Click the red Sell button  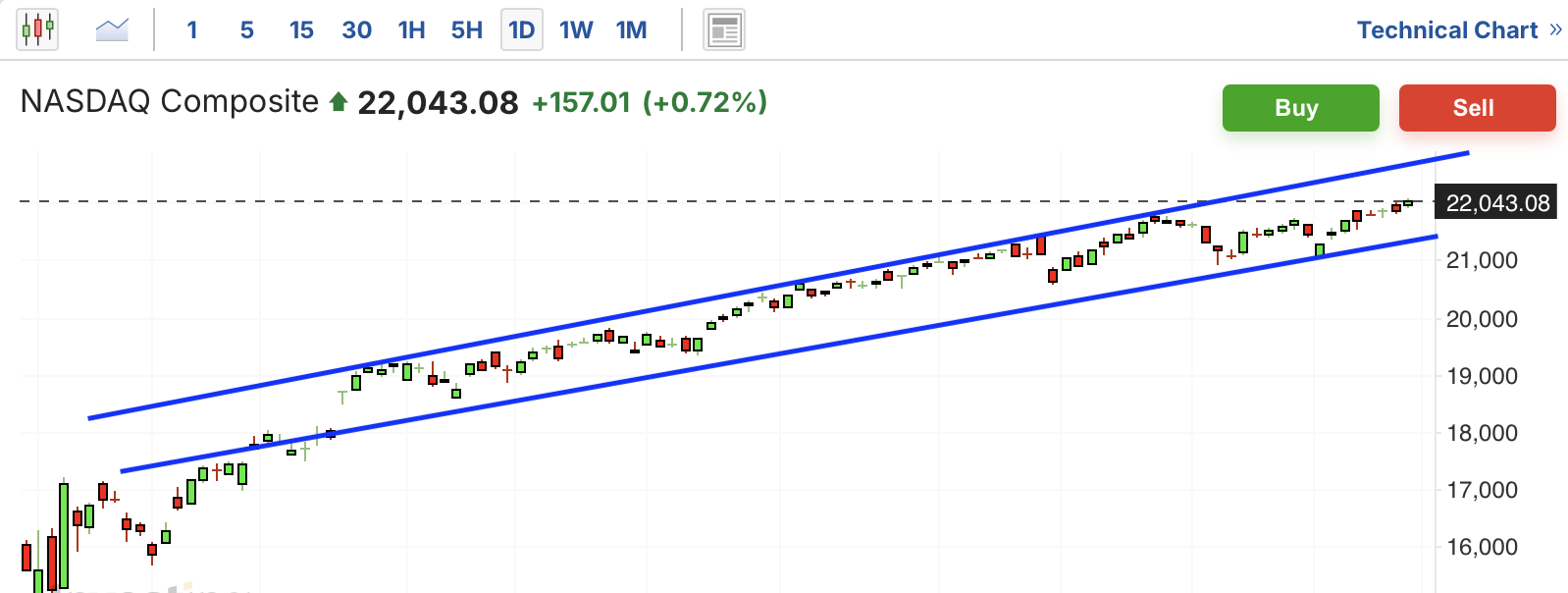pos(1477,108)
